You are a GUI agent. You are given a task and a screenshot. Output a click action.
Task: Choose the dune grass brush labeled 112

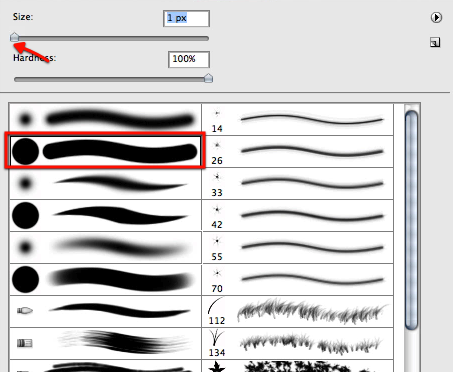pyautogui.click(x=298, y=311)
